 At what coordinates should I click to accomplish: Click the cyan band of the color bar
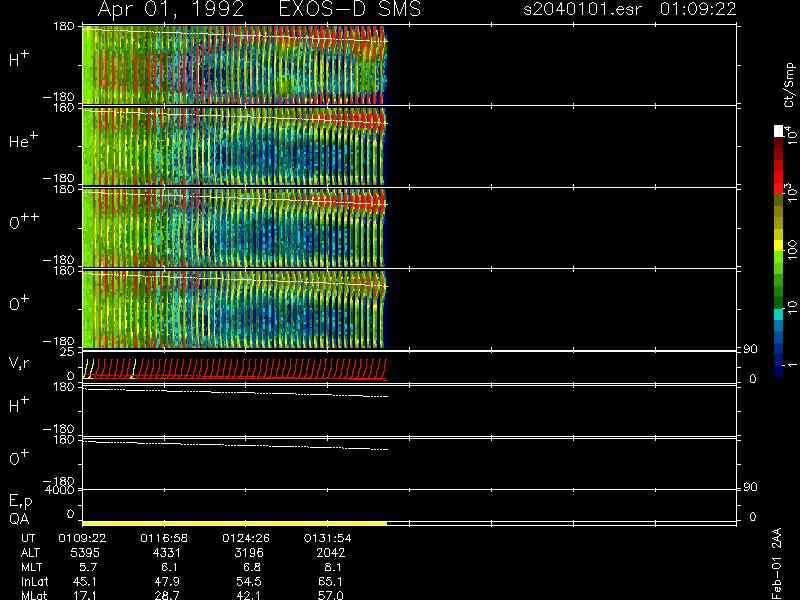[779, 314]
